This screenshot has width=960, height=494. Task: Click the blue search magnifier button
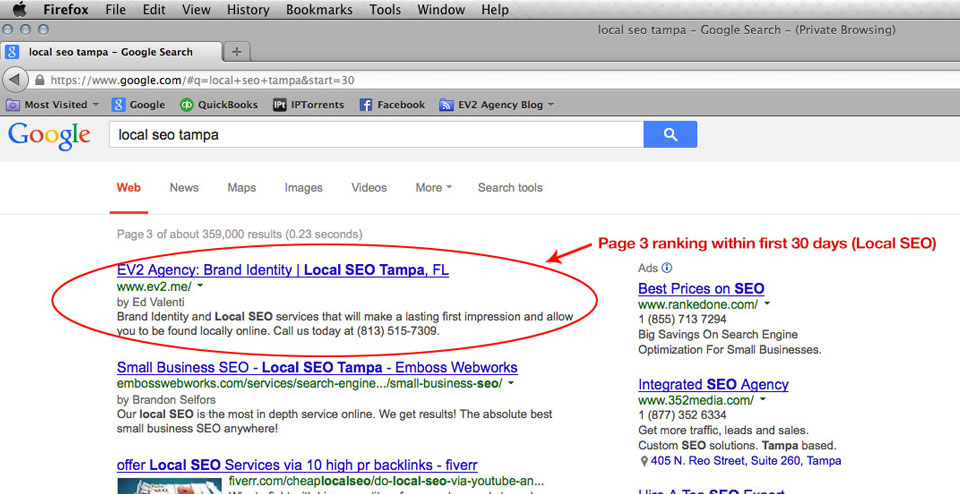[x=670, y=134]
